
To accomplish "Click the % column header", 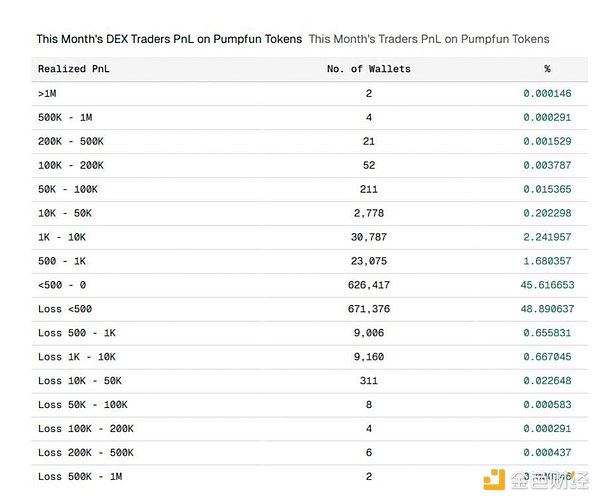I will (x=547, y=69).
